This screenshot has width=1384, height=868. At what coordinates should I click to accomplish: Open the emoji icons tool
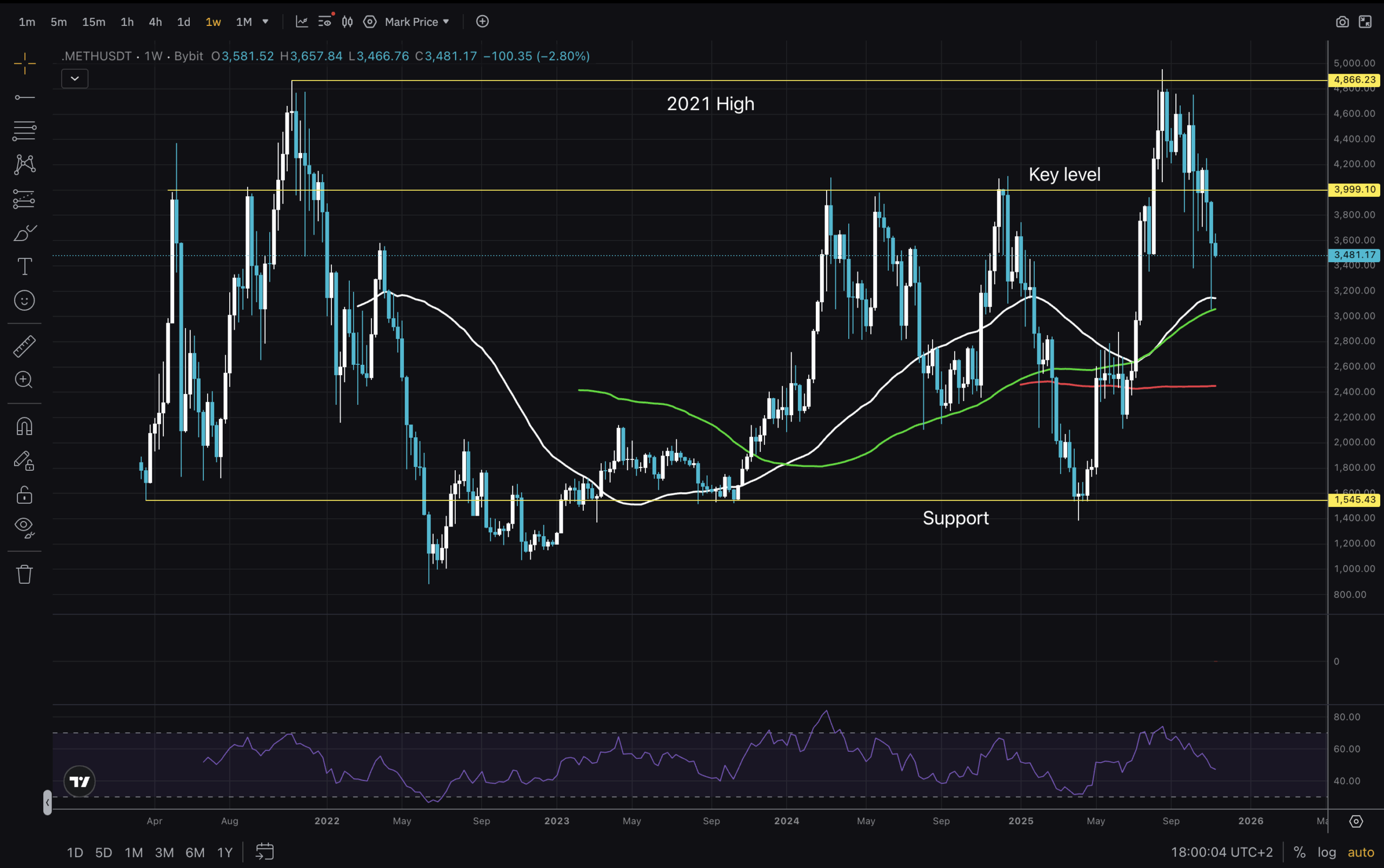25,301
